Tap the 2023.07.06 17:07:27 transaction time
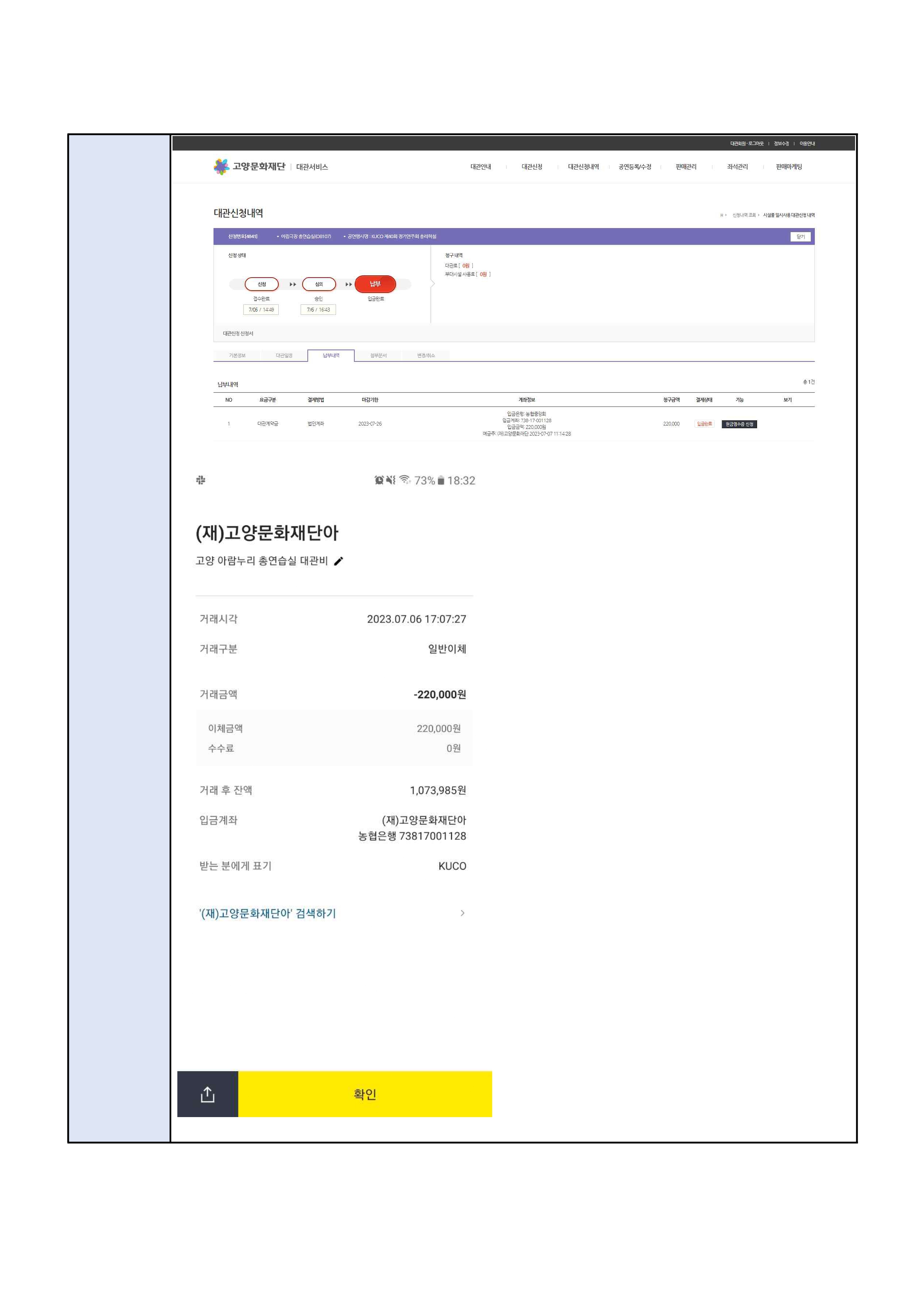This screenshot has width=924, height=1306. [417, 619]
